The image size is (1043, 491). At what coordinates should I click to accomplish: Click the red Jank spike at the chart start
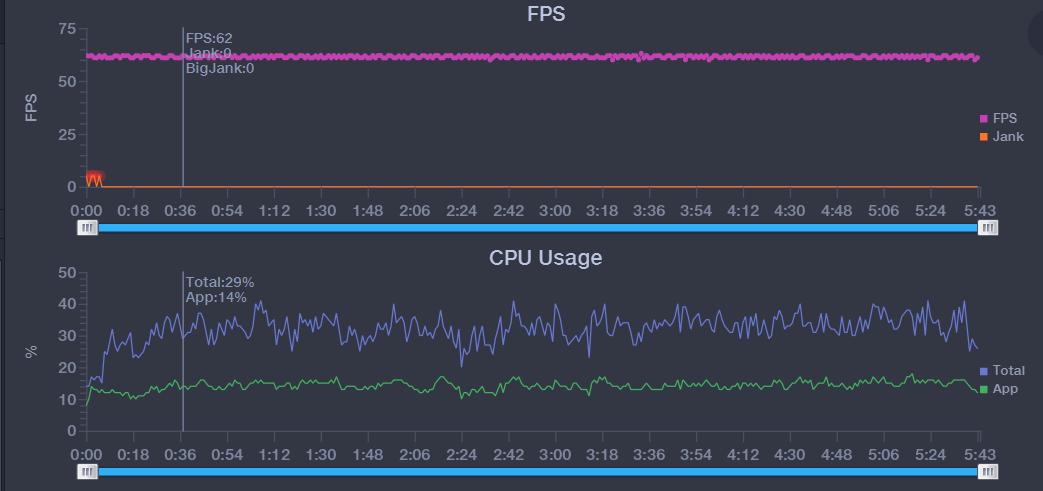94,179
